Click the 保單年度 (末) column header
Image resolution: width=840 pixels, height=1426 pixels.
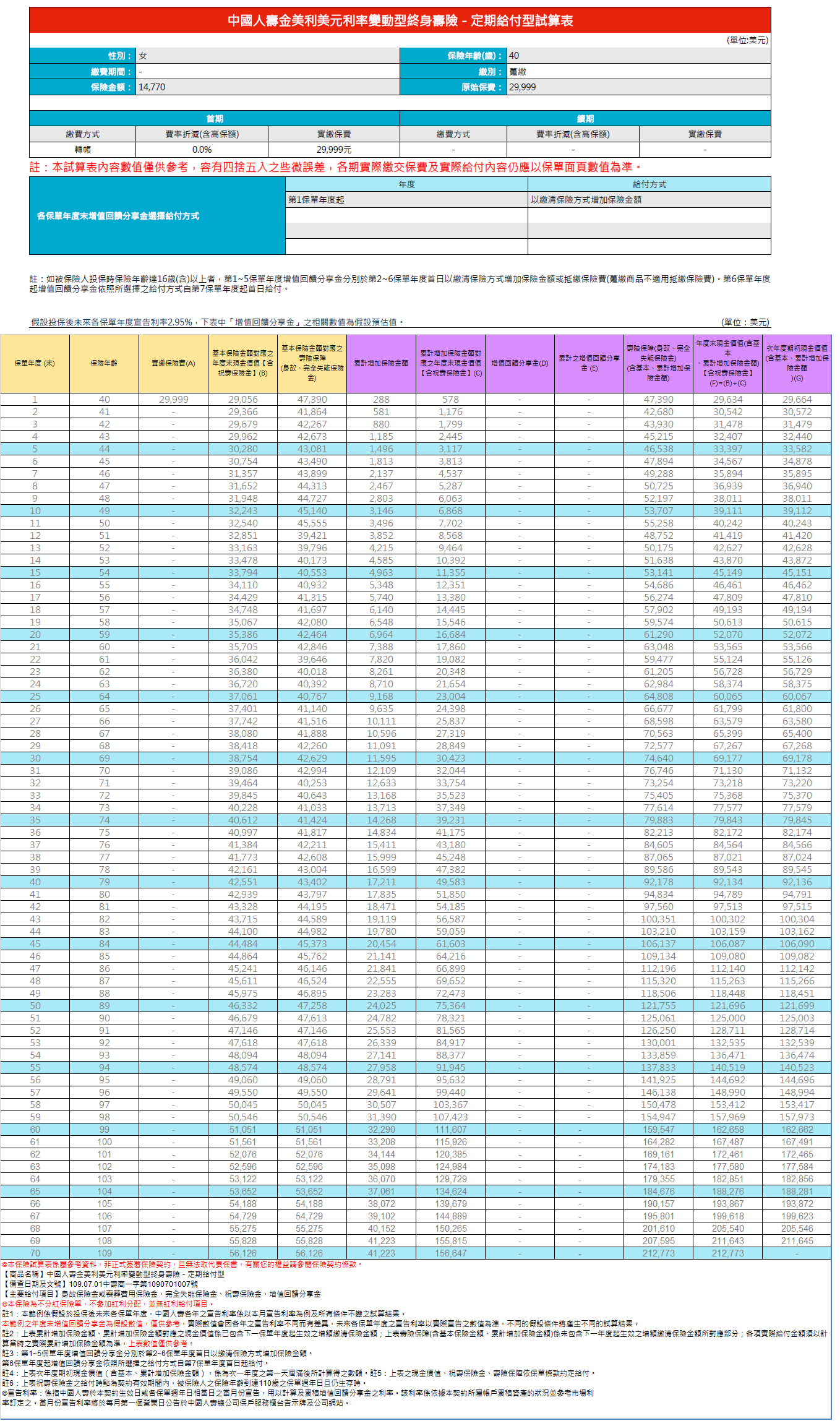tap(35, 364)
